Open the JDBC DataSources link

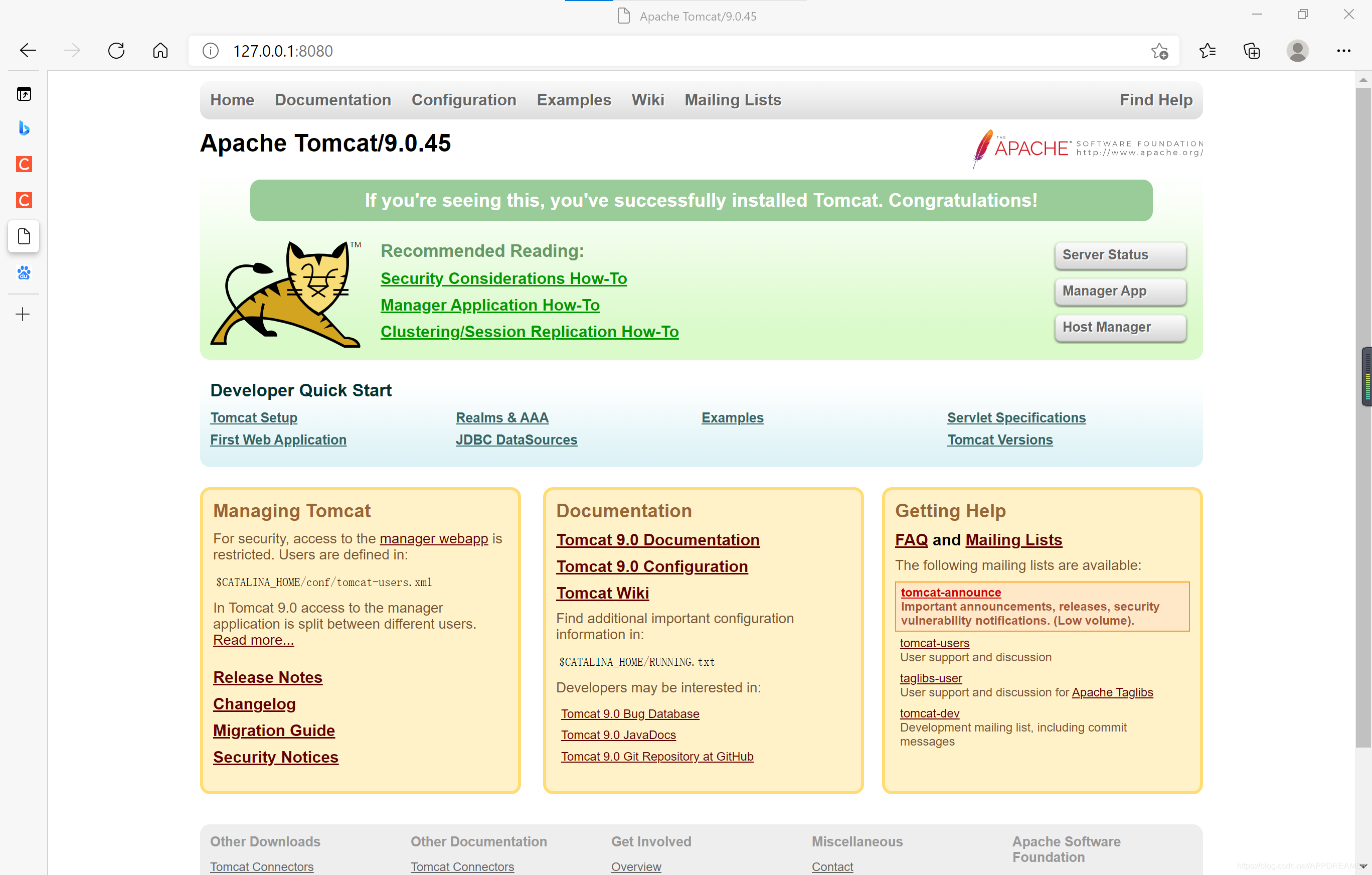click(516, 440)
